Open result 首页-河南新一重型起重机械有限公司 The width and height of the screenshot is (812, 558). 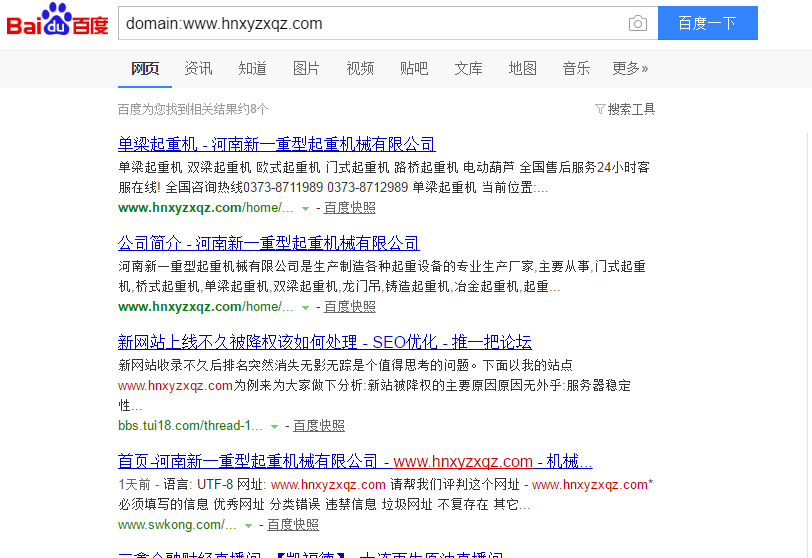pos(355,461)
